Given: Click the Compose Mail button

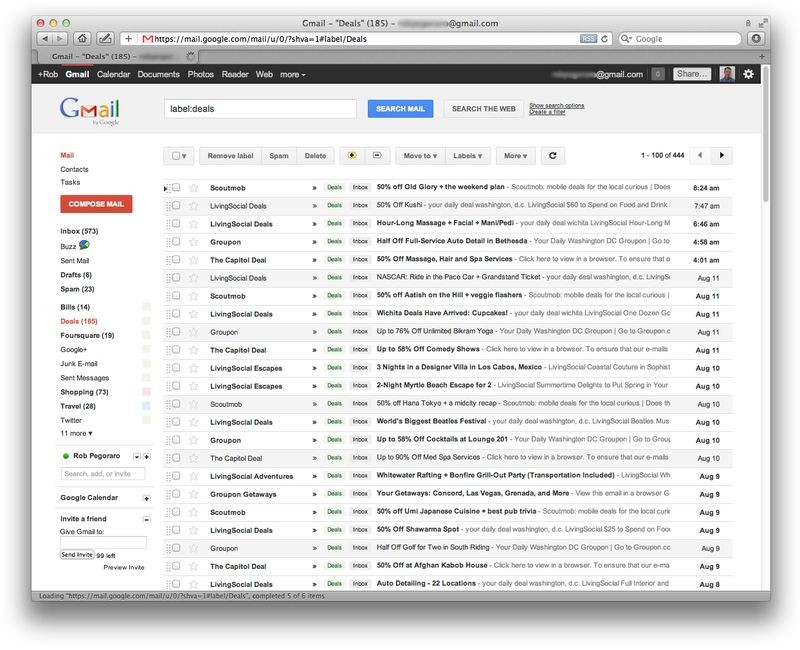Looking at the screenshot, I should coord(96,204).
